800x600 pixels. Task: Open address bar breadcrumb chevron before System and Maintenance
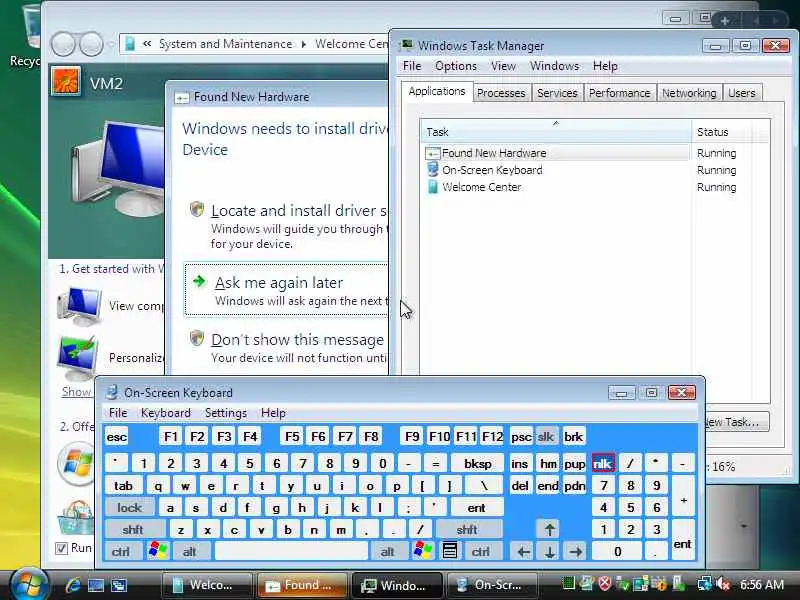(x=147, y=44)
